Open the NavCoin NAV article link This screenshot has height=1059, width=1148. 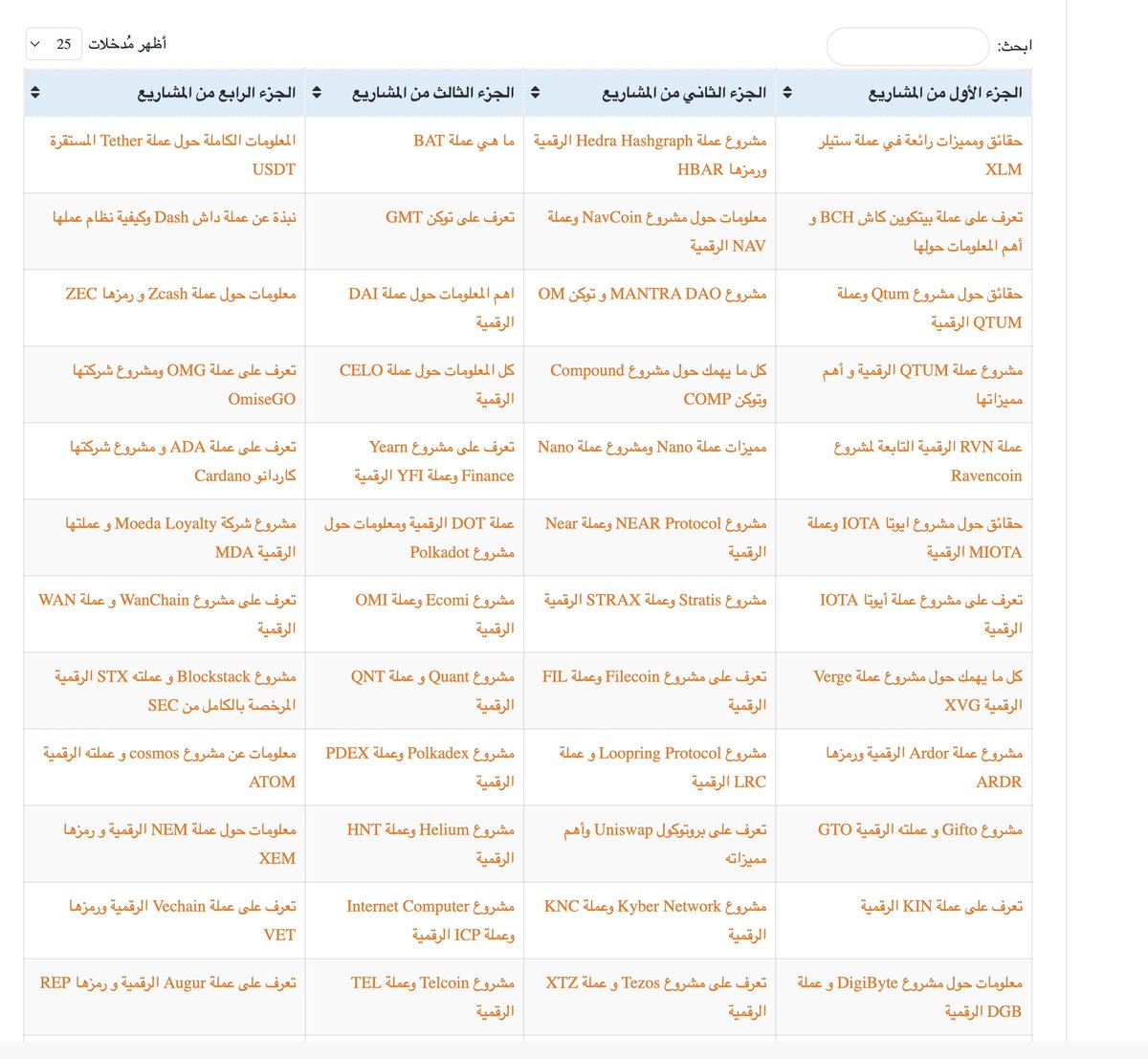657,232
